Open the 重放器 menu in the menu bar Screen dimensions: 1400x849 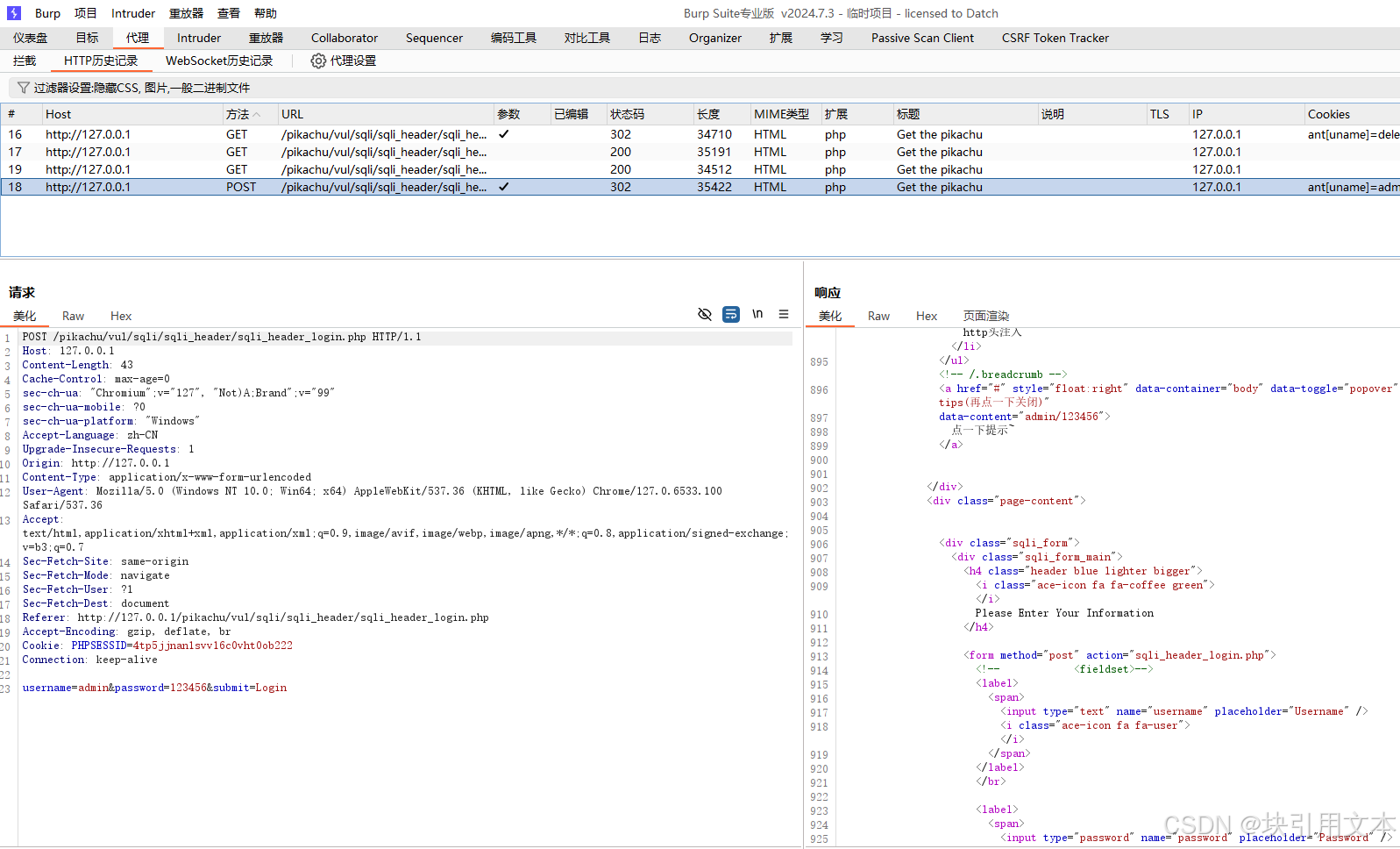click(186, 13)
